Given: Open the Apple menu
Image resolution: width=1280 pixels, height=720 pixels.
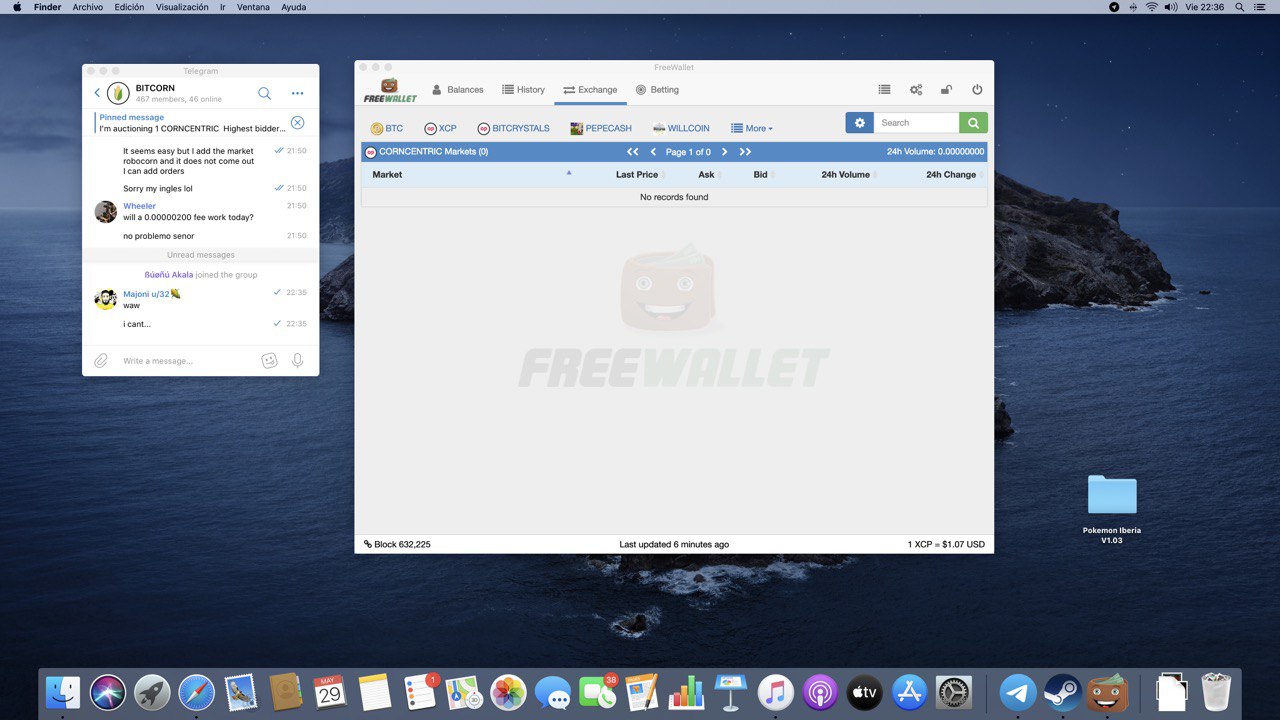Looking at the screenshot, I should [x=16, y=7].
